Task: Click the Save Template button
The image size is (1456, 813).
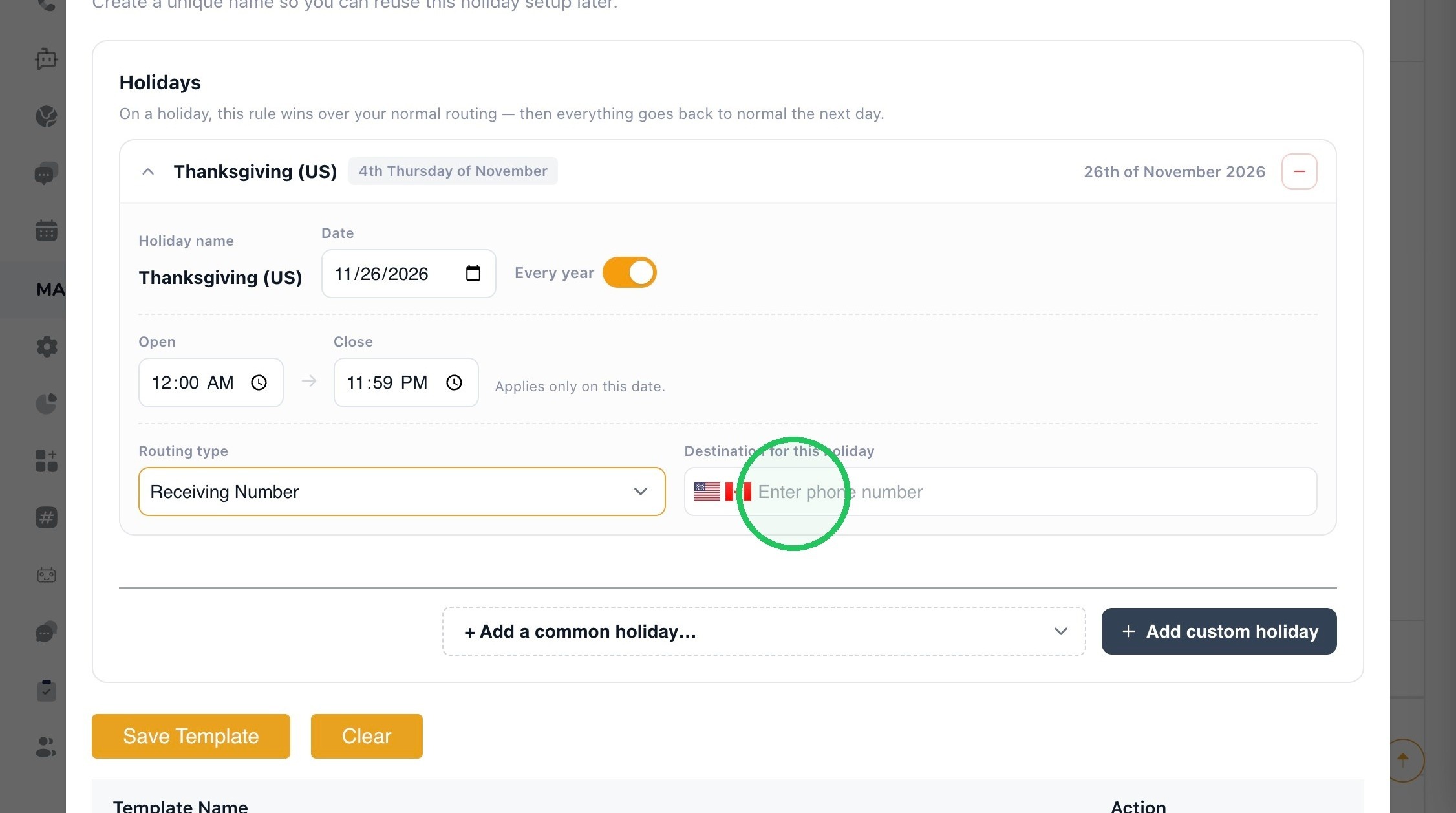Action: (191, 736)
